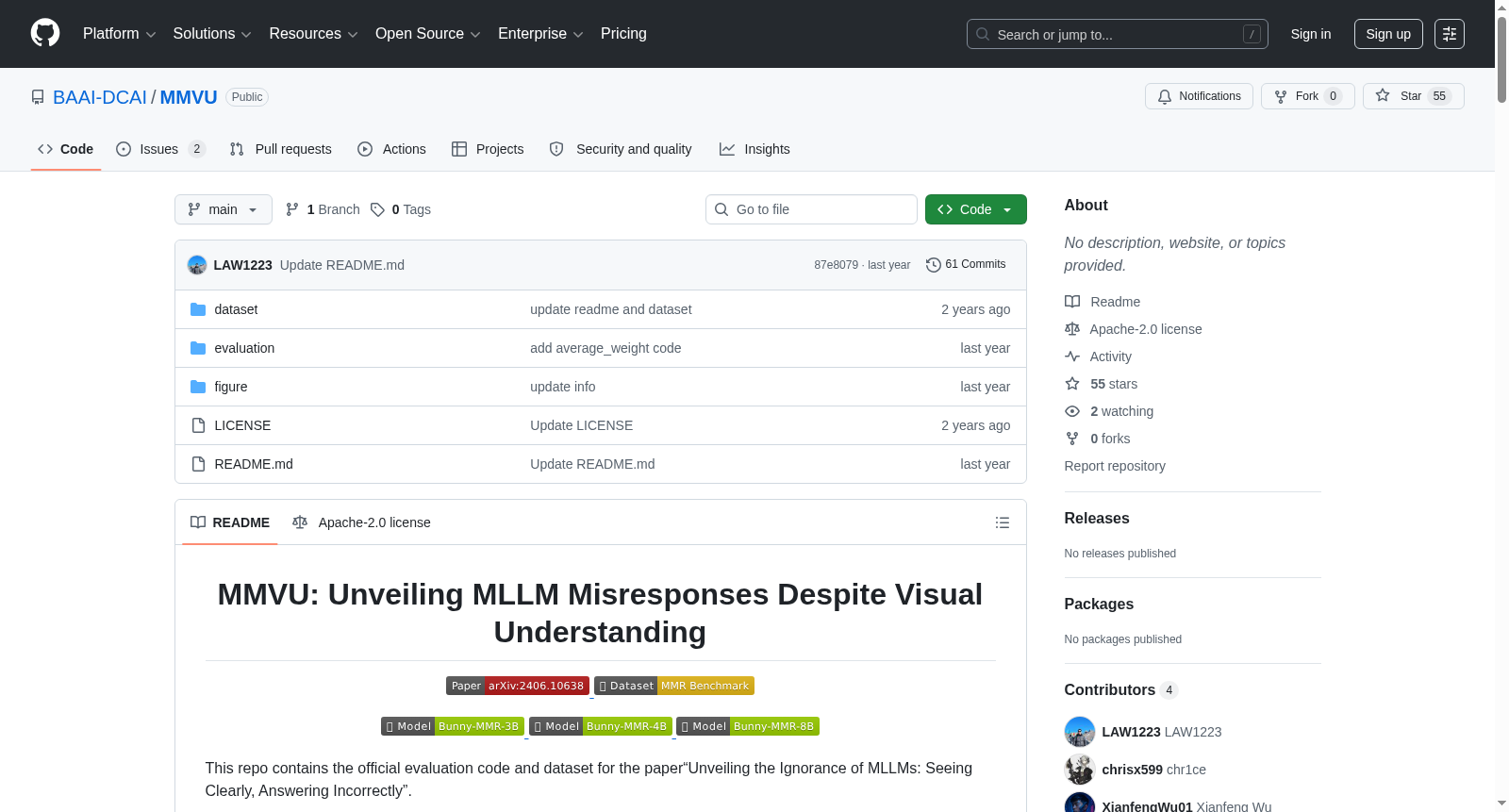
Task: Click the repository icon beside BAAI-DCAI
Action: coord(38,97)
